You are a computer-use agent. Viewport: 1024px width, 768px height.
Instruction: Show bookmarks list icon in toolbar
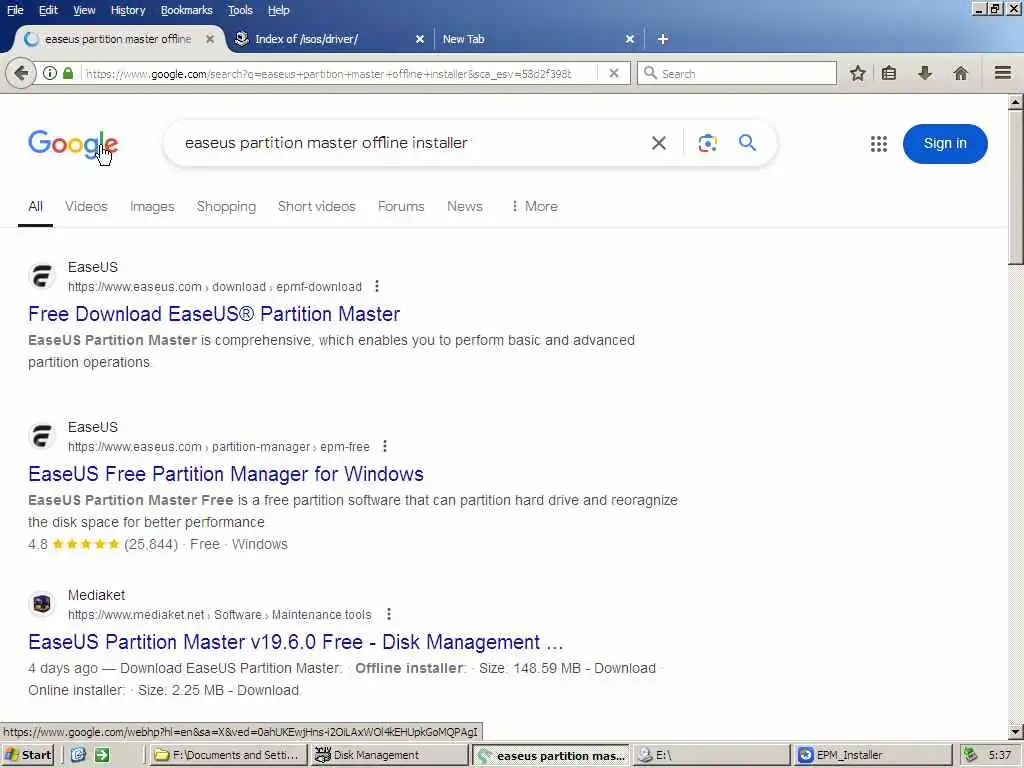pos(889,73)
